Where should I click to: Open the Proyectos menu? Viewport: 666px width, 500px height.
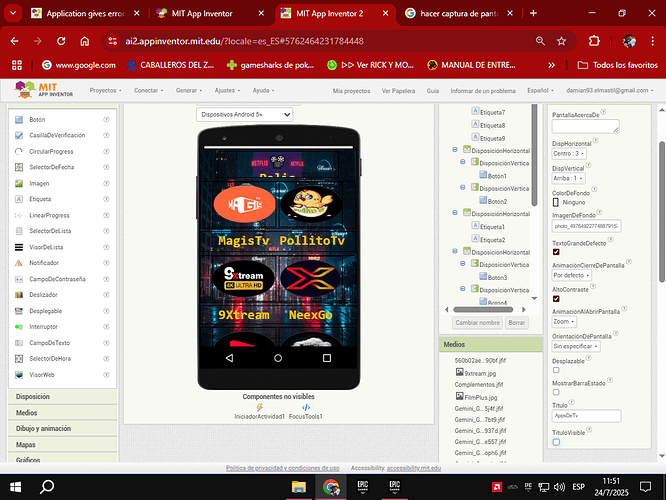tap(105, 90)
